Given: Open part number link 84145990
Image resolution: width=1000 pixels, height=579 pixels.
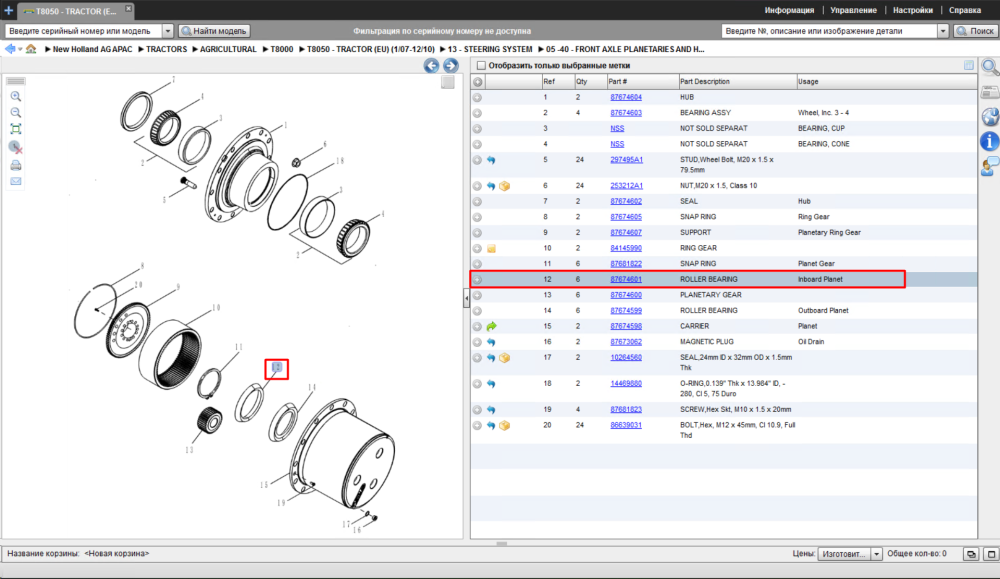Looking at the screenshot, I should 626,249.
